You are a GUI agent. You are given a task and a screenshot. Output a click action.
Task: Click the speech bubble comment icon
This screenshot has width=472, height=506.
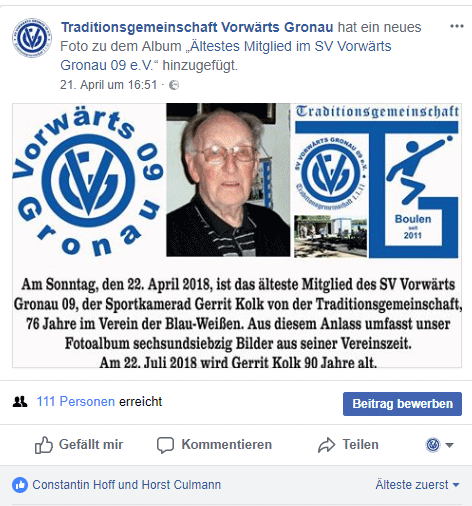coord(165,445)
